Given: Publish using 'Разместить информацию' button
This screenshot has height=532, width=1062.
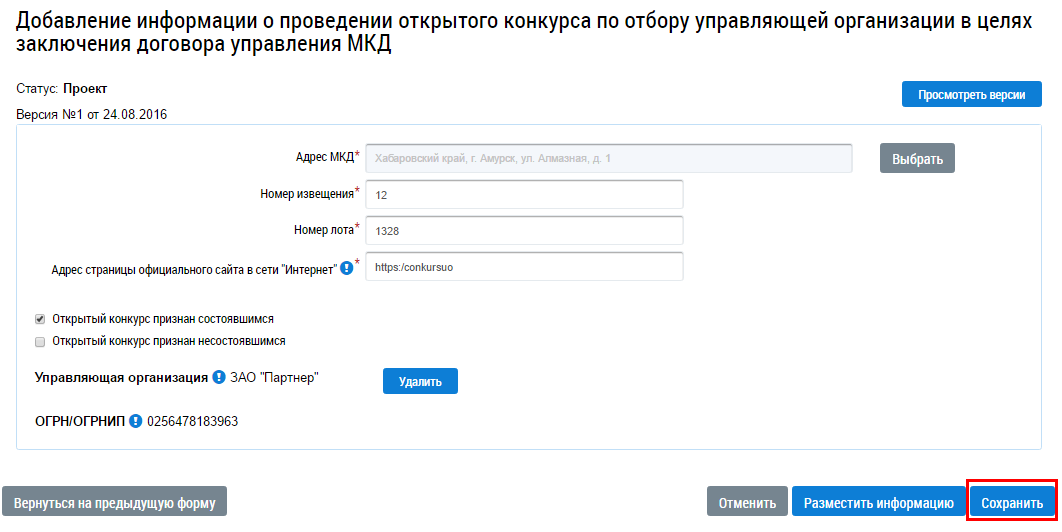Looking at the screenshot, I should click(x=879, y=502).
